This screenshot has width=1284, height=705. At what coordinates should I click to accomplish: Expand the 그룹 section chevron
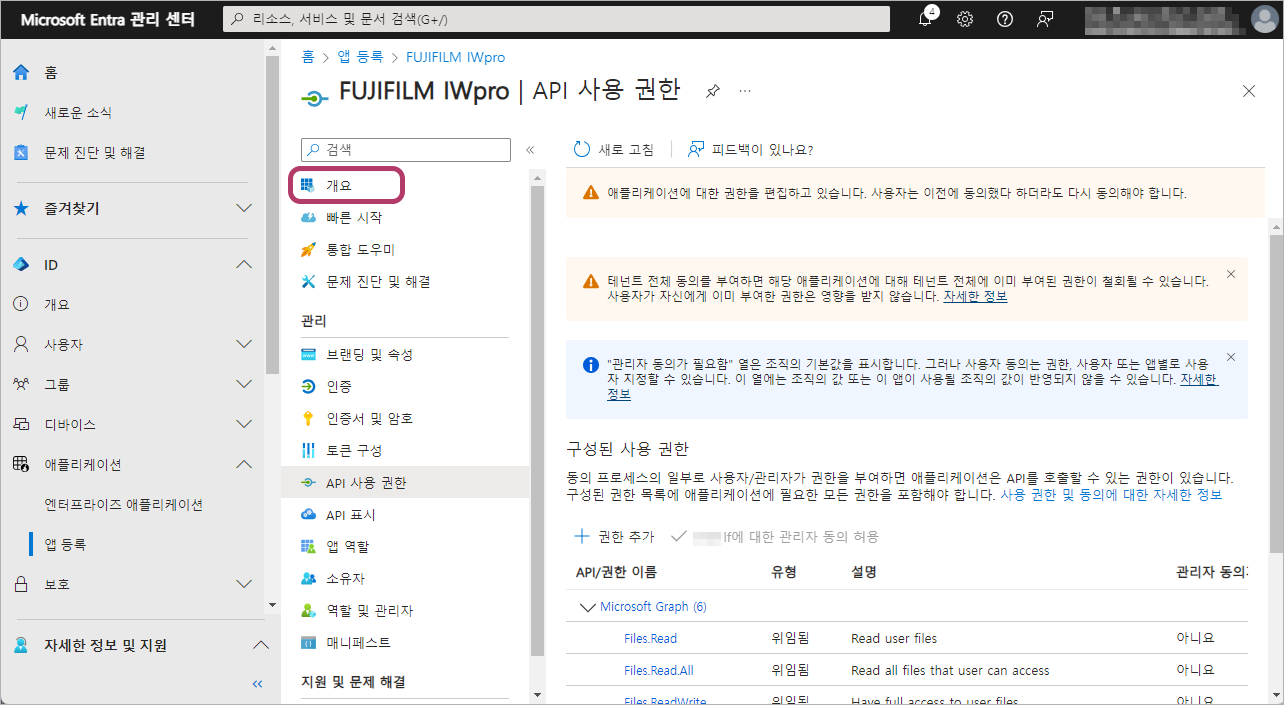[x=244, y=385]
